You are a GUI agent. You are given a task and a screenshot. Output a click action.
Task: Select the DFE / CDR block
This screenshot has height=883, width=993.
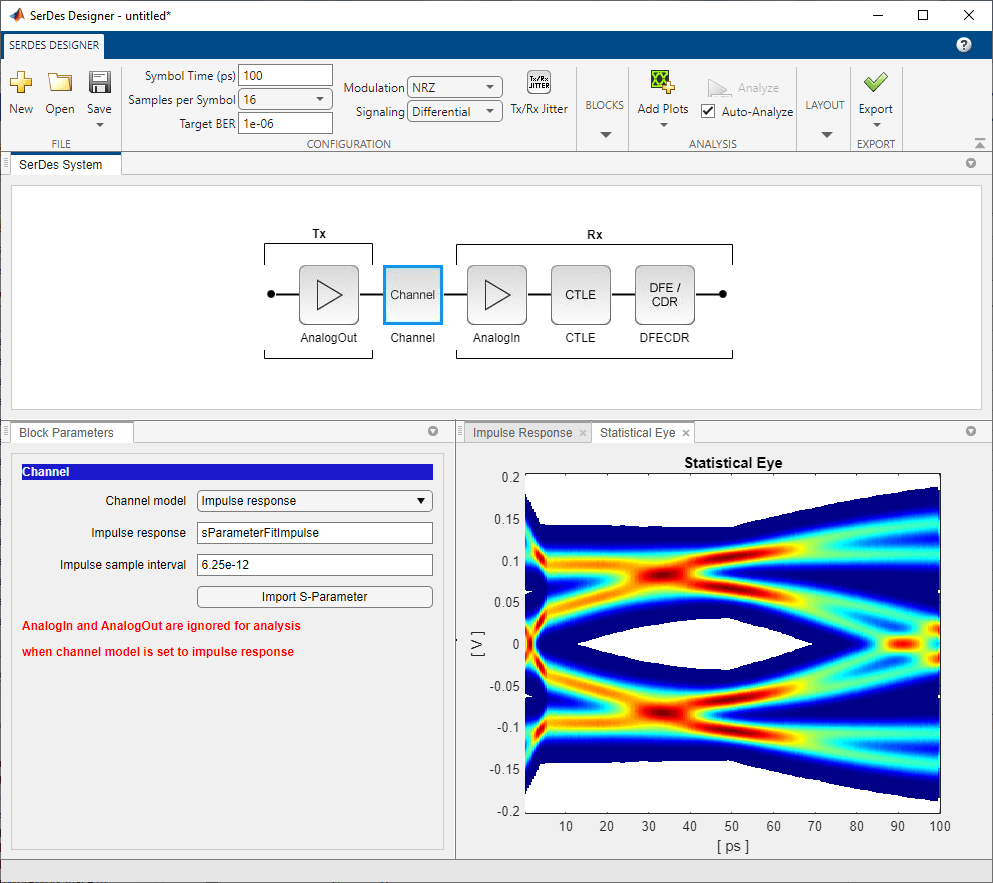(x=664, y=295)
